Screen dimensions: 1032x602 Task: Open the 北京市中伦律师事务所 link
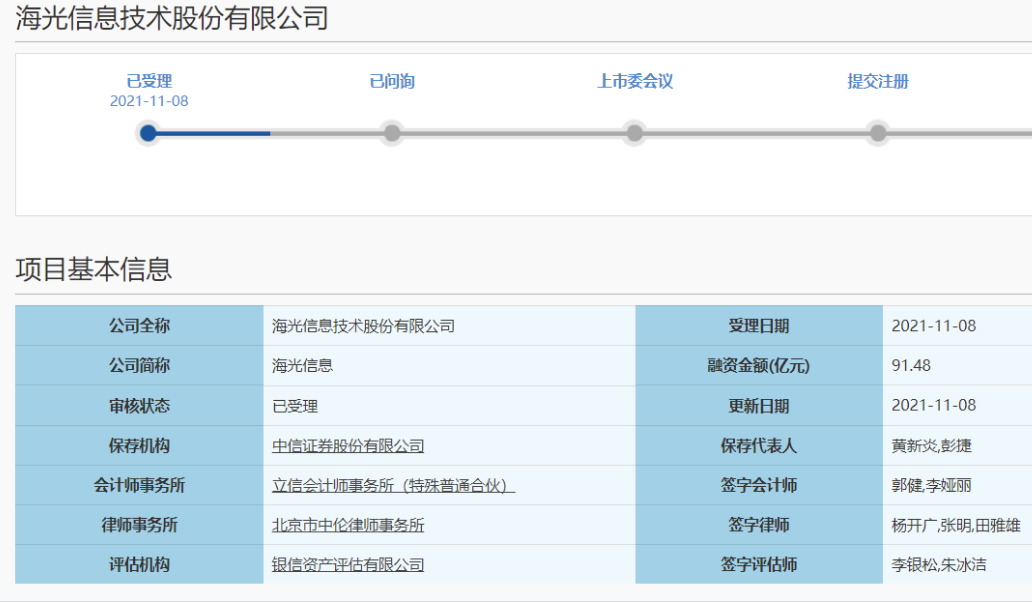[348, 525]
